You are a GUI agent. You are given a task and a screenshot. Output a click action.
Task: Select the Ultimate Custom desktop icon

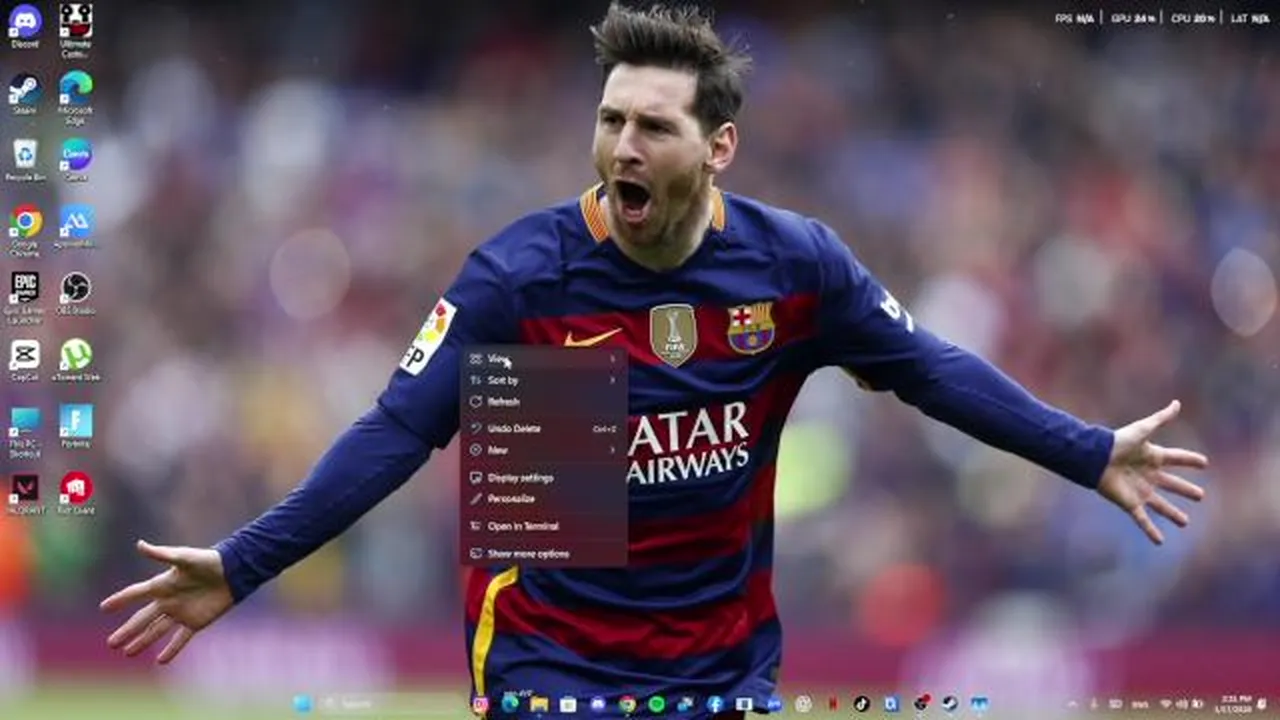pos(75,28)
